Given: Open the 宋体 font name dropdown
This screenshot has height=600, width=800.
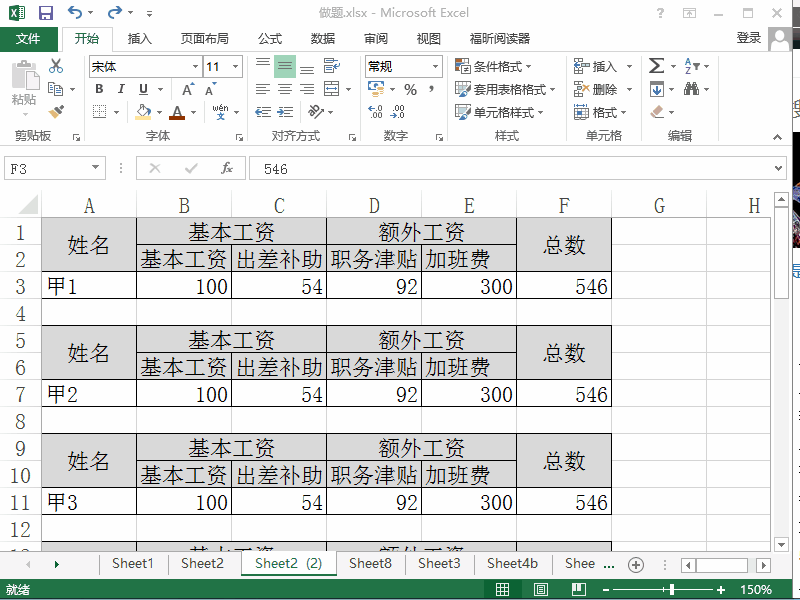Looking at the screenshot, I should tap(197, 65).
